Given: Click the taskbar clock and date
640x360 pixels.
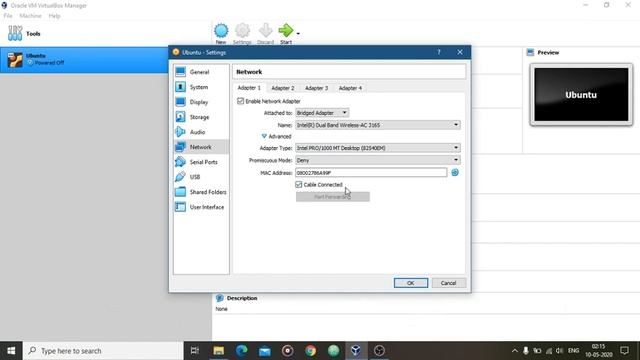Looking at the screenshot, I should pyautogui.click(x=598, y=351).
